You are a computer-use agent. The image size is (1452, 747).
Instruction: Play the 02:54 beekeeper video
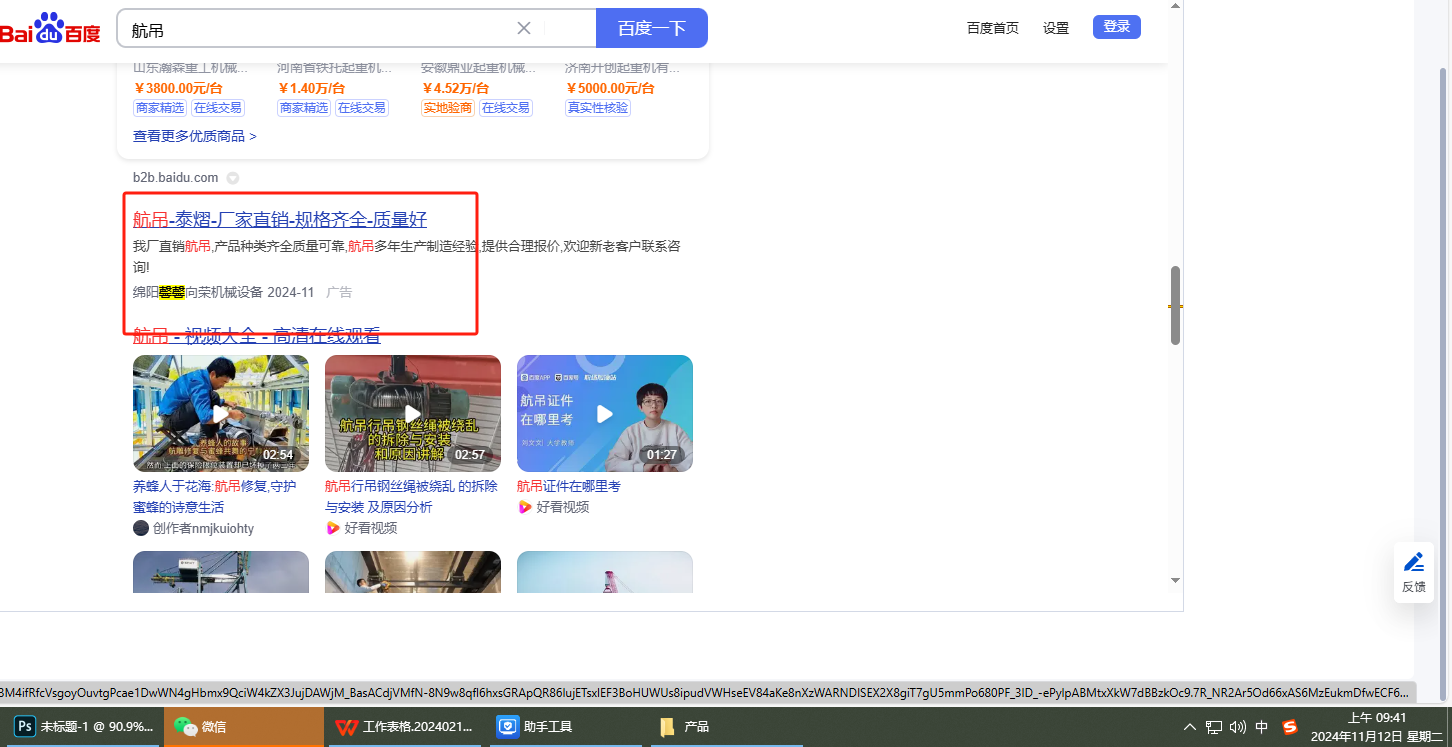pos(221,413)
